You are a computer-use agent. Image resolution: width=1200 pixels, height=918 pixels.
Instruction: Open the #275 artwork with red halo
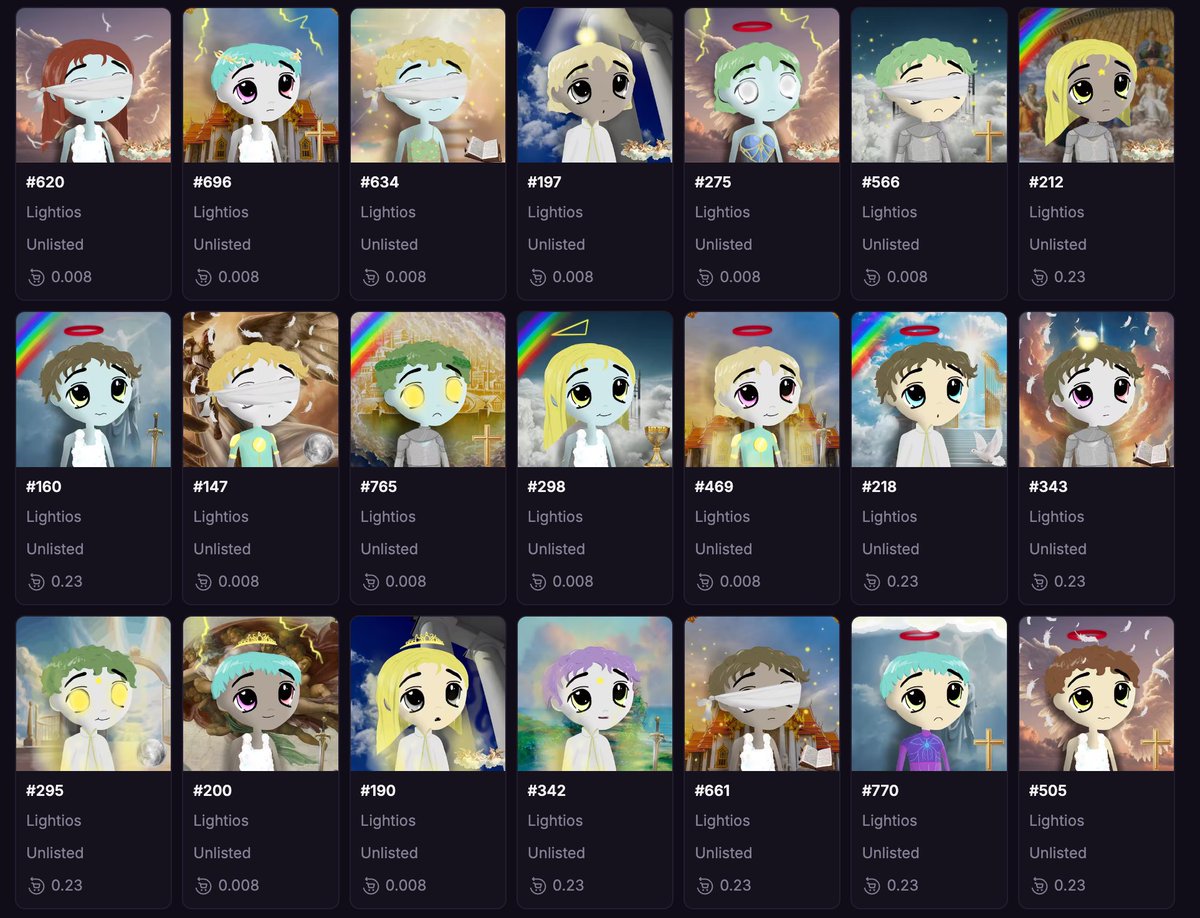click(x=762, y=85)
